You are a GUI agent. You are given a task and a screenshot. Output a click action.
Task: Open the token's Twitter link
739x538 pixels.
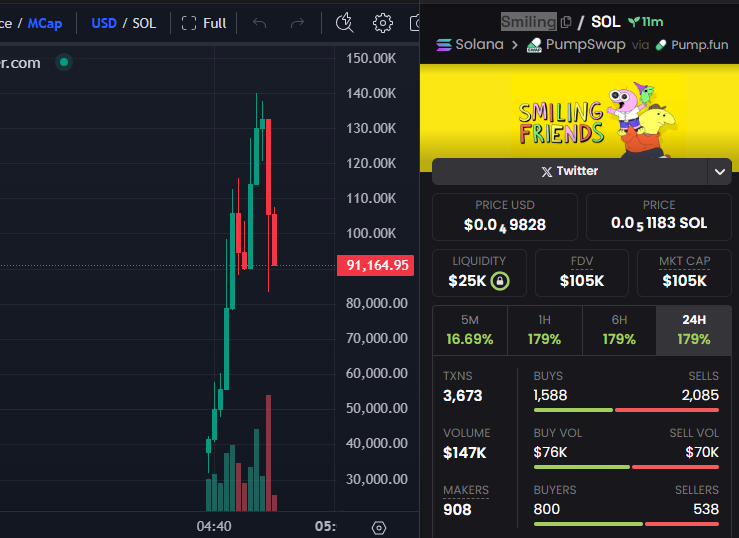(569, 171)
